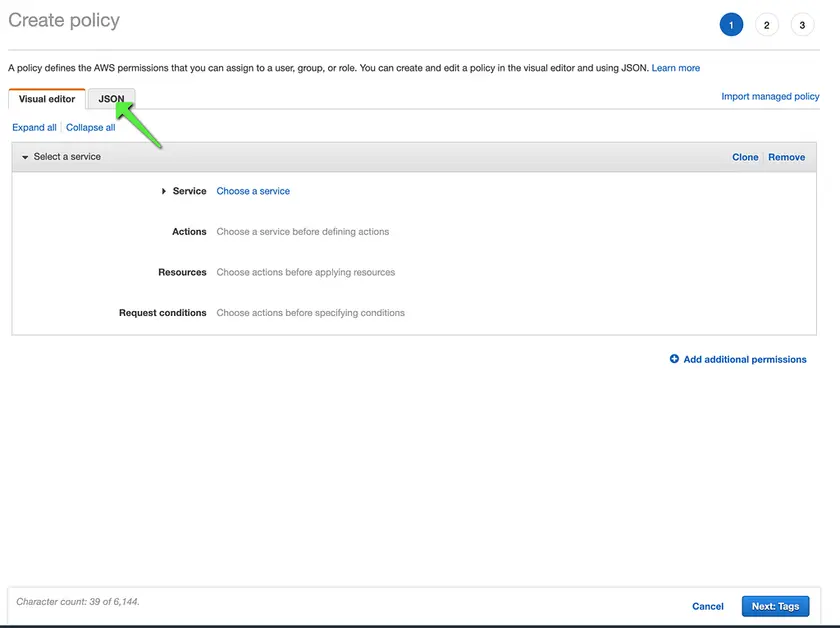
Task: Click the plus icon for additional permissions
Action: [x=674, y=359]
